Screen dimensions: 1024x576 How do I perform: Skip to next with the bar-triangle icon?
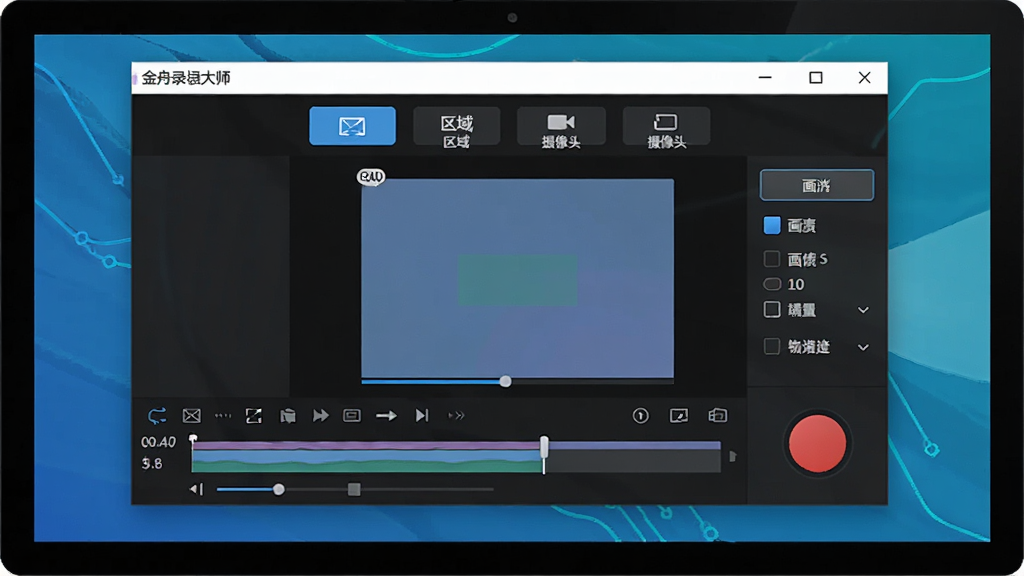(422, 415)
